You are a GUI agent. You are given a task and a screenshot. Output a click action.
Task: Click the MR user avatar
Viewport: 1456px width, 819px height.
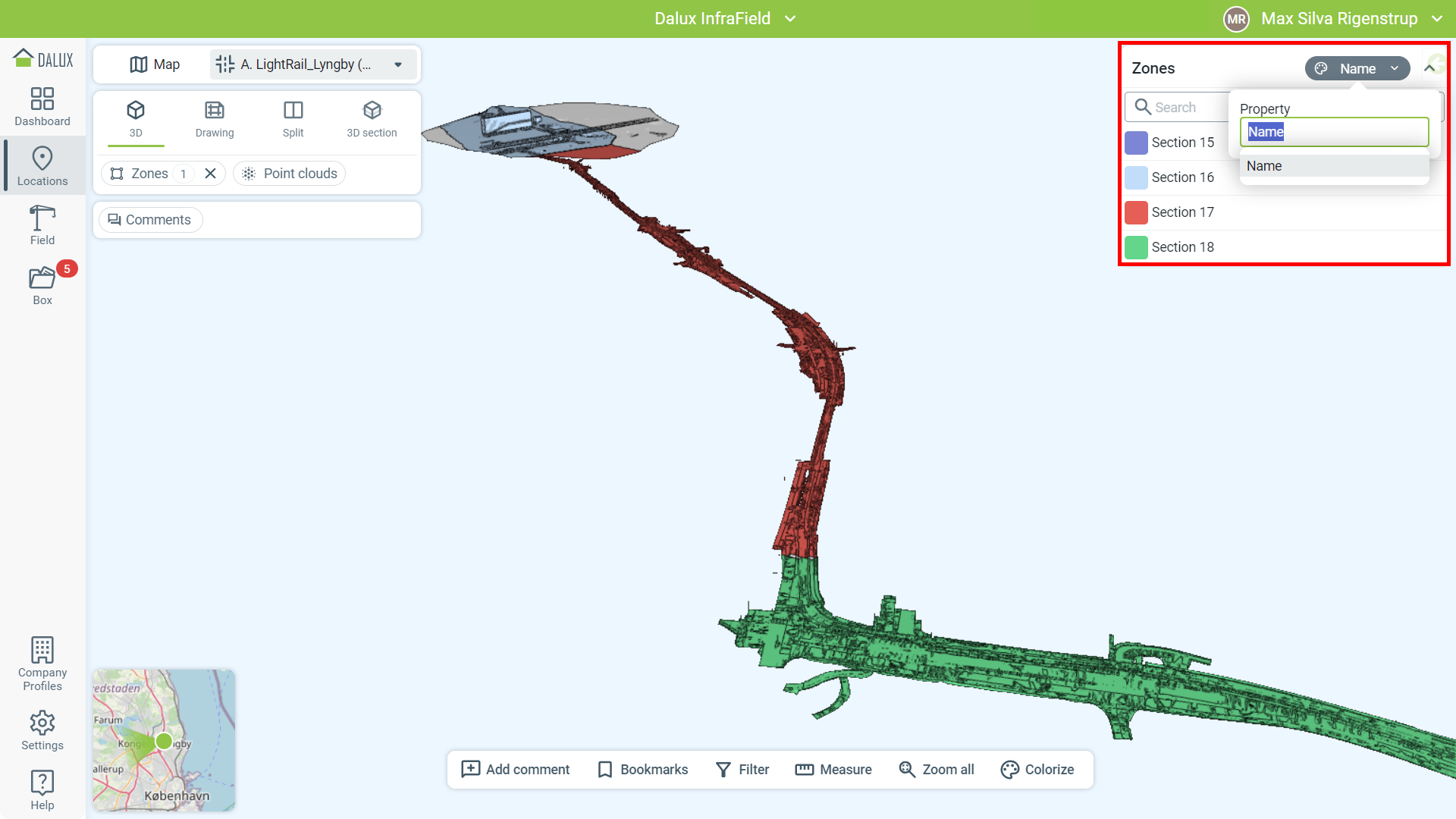pyautogui.click(x=1236, y=19)
